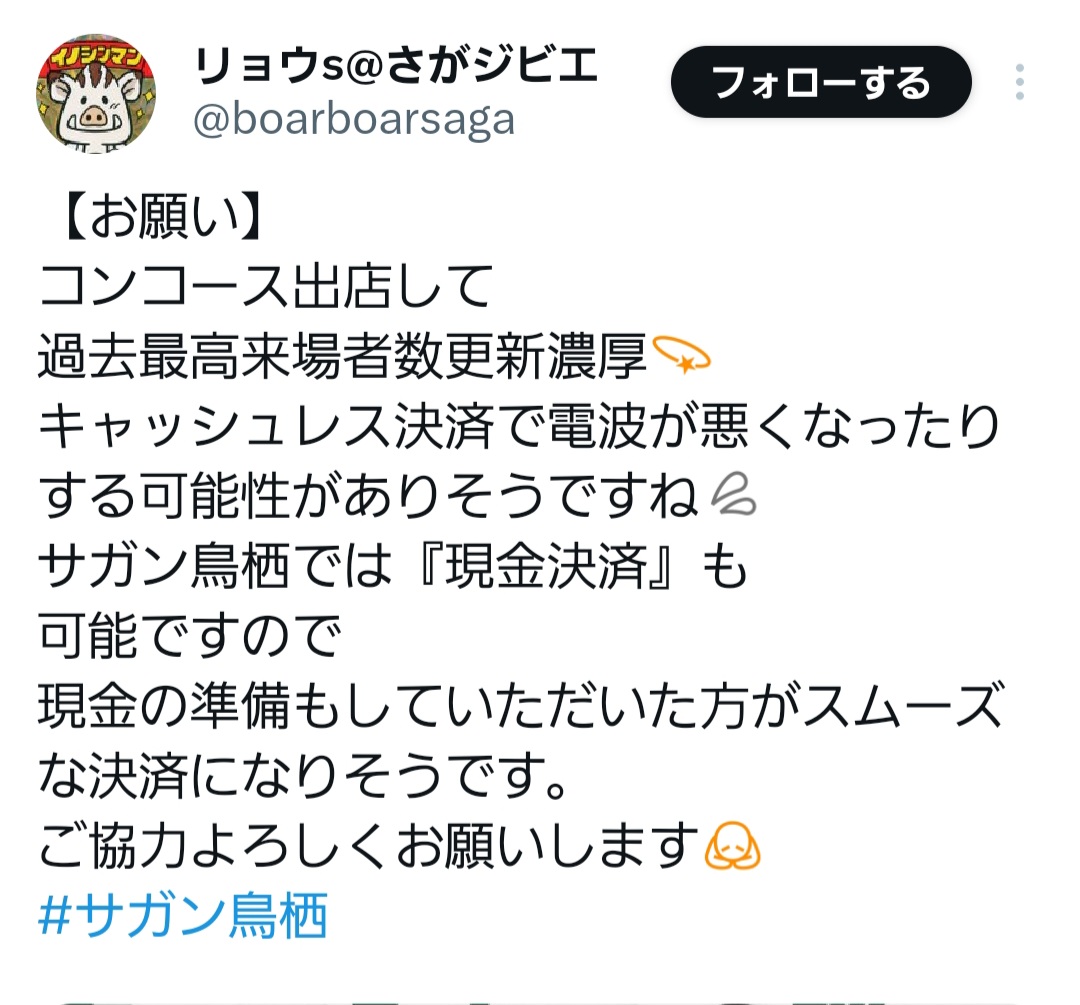Viewport: 1080px width, 1005px height.
Task: Click the line 可能ですので
Action: (190, 636)
